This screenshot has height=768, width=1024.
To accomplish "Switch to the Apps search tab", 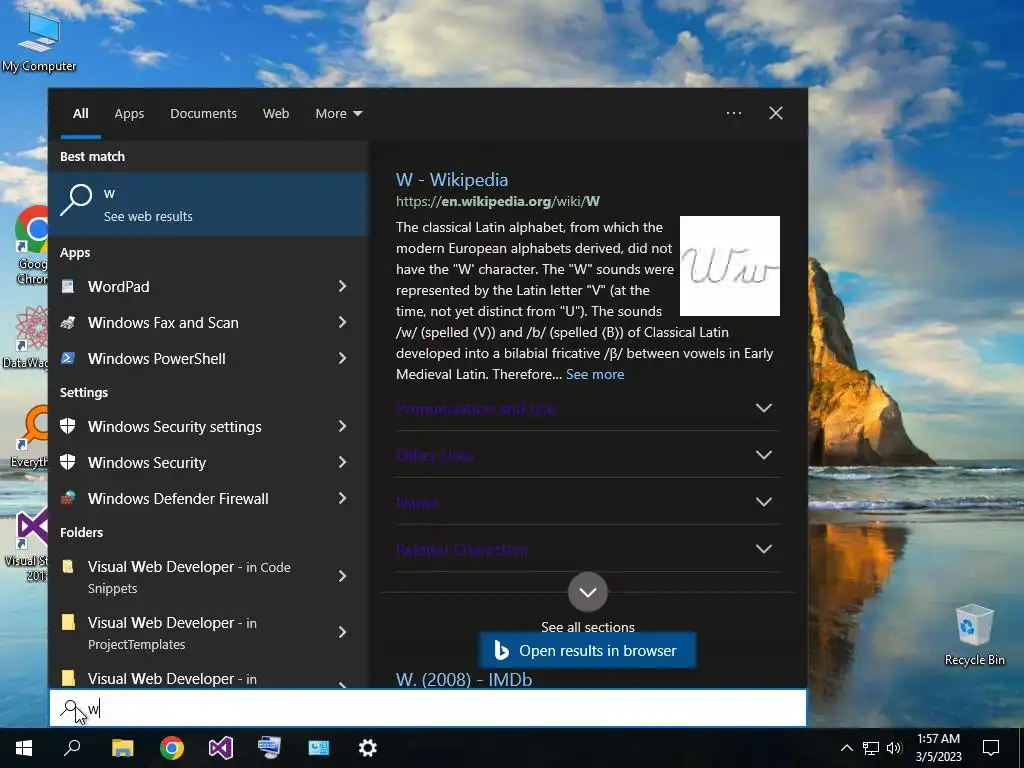I will (x=129, y=114).
